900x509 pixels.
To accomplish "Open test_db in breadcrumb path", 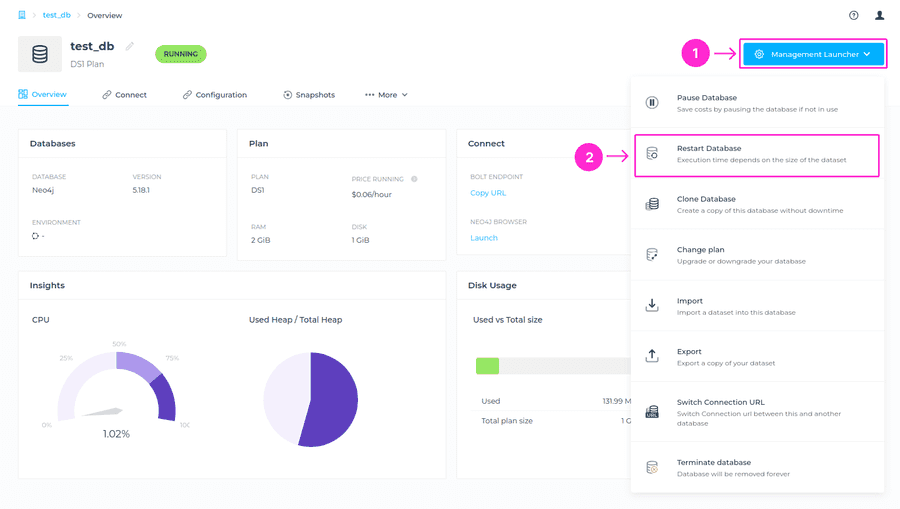I will (x=56, y=16).
